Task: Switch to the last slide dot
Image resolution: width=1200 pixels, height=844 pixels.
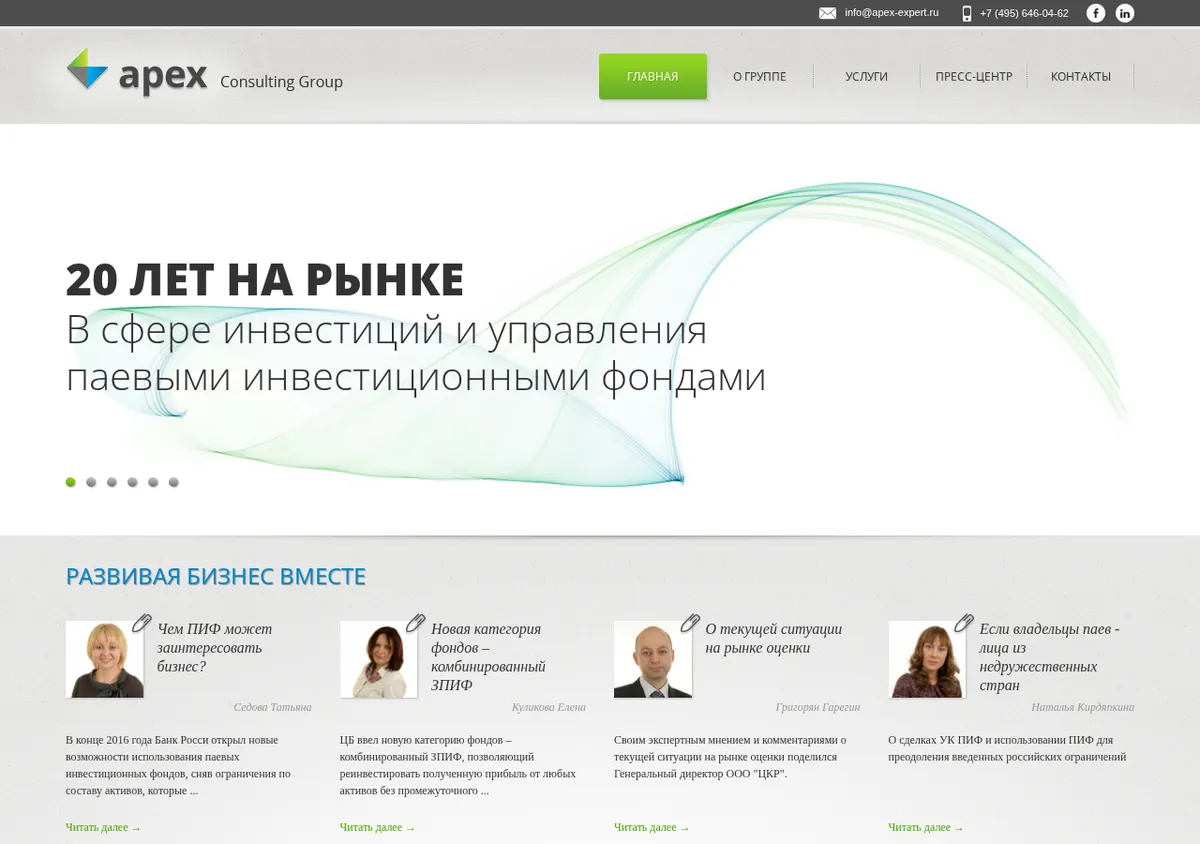Action: point(174,482)
